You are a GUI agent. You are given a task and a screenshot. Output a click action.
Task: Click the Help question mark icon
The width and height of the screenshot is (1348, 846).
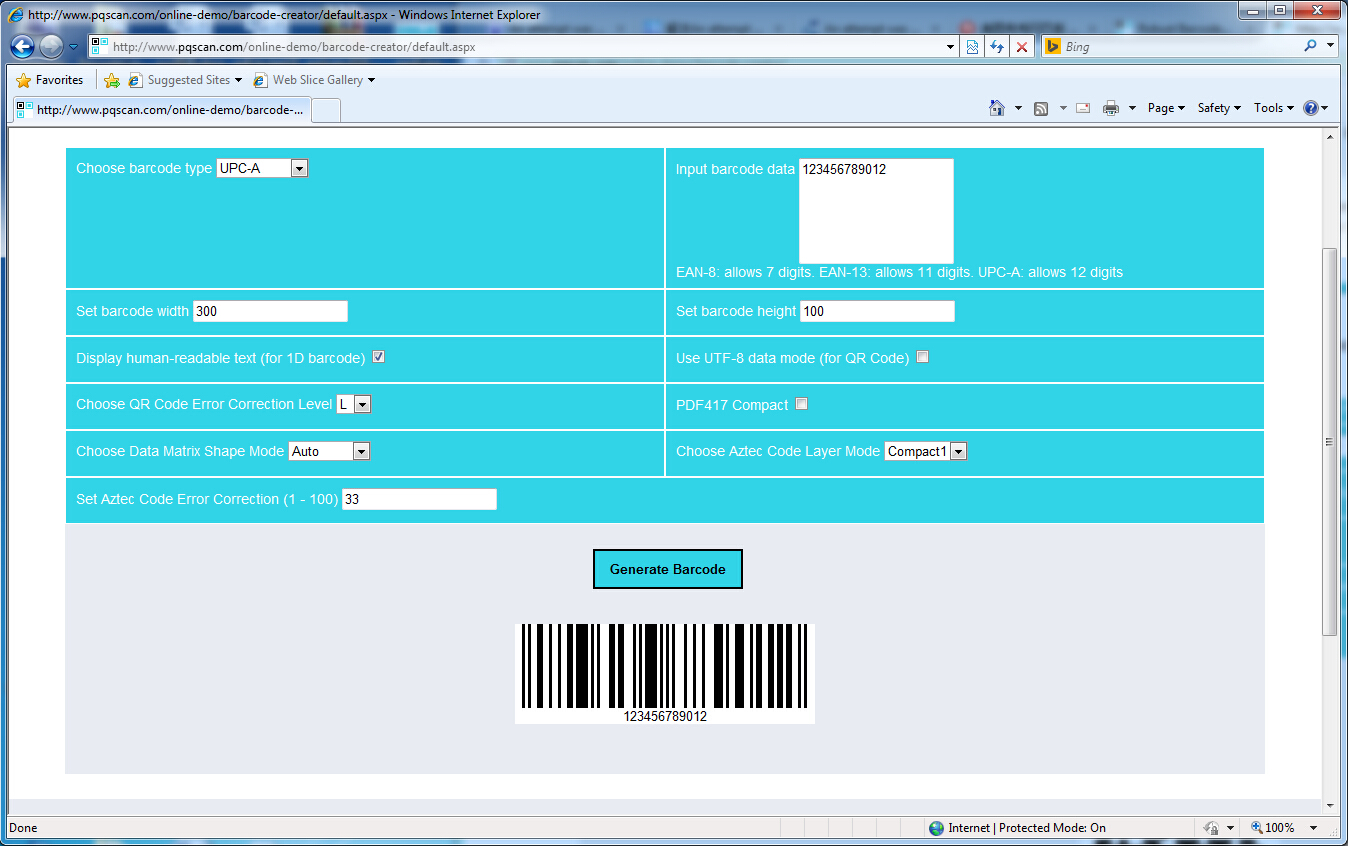pyautogui.click(x=1310, y=108)
